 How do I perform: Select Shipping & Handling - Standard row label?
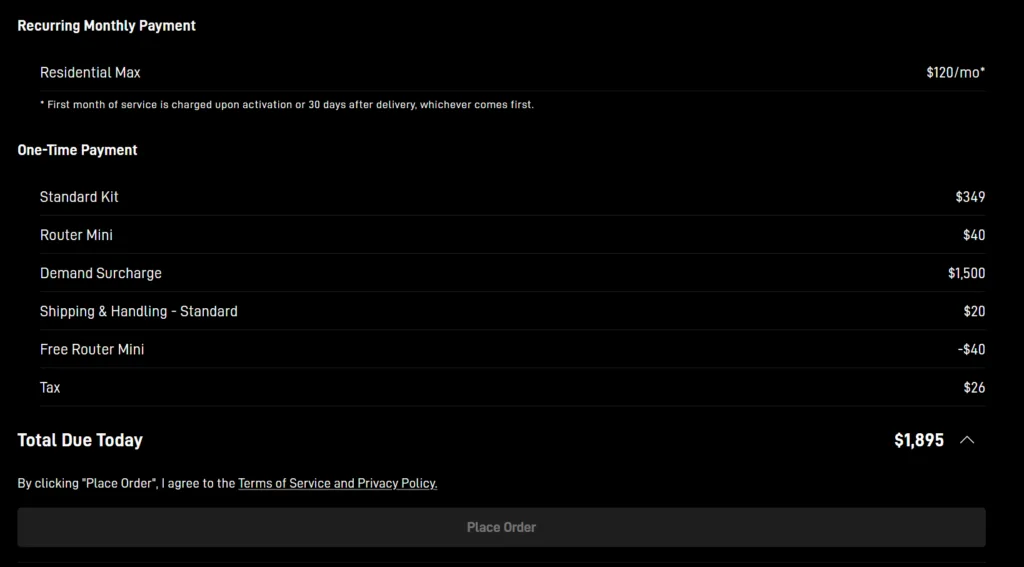(x=138, y=311)
